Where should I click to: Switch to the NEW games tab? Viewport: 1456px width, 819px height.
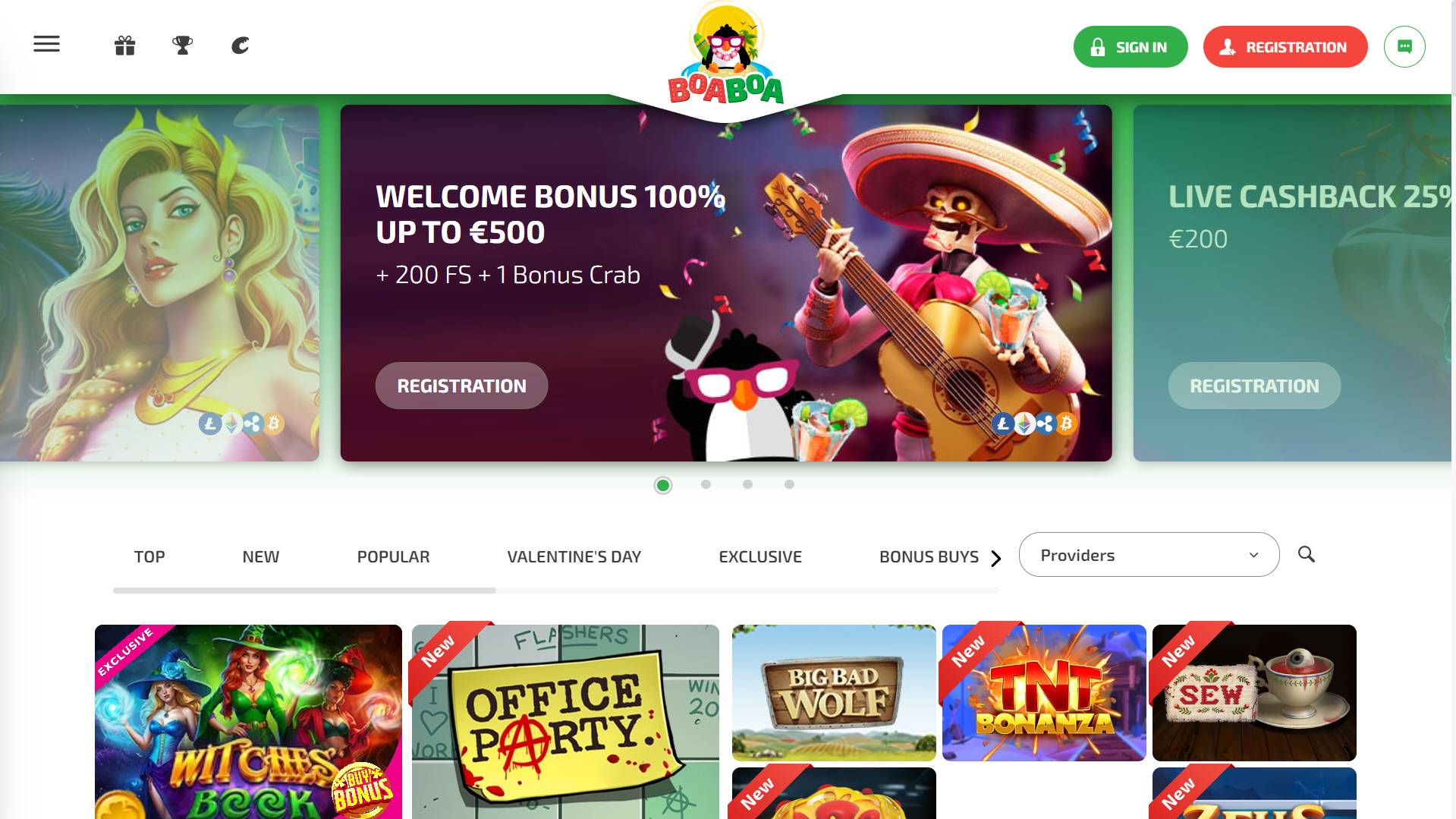pos(261,557)
